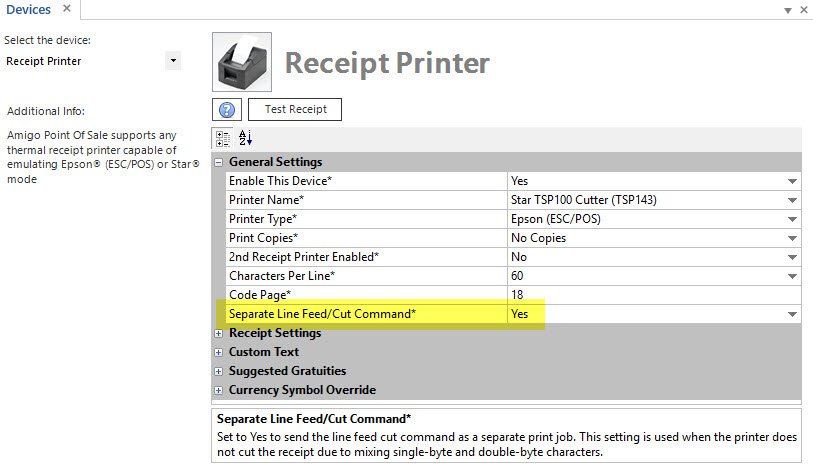
Task: Open the Characters Per Line dropdown
Action: [792, 276]
